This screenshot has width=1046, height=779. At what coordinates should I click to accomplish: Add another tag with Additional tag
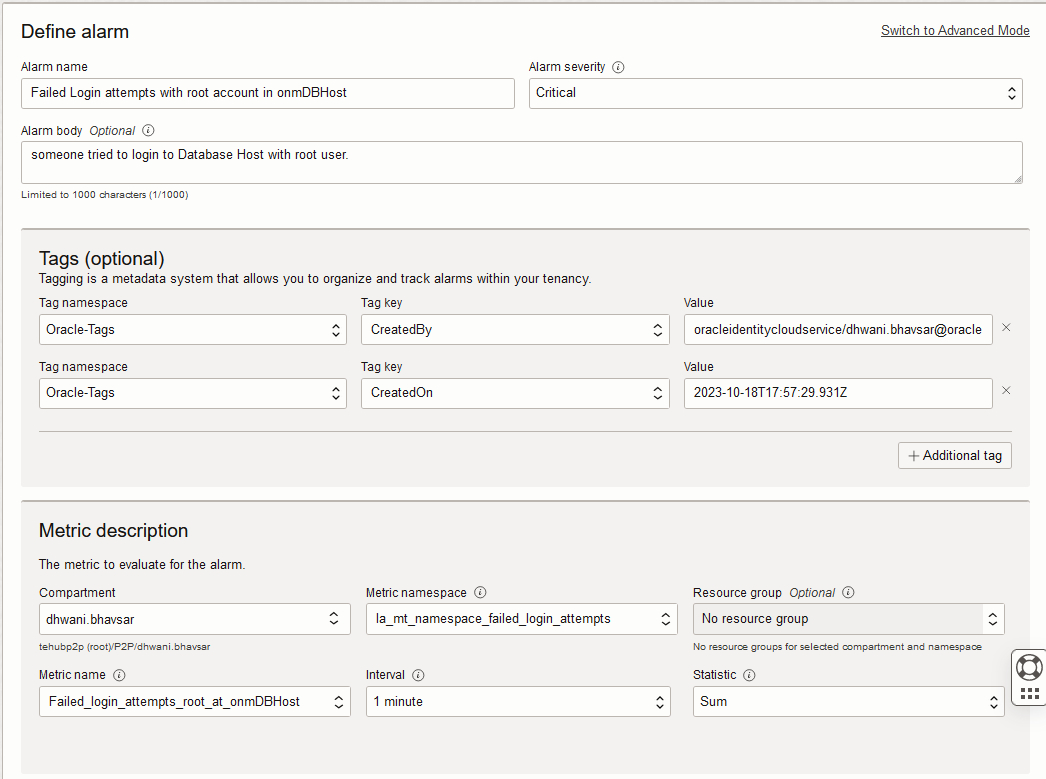pyautogui.click(x=955, y=456)
